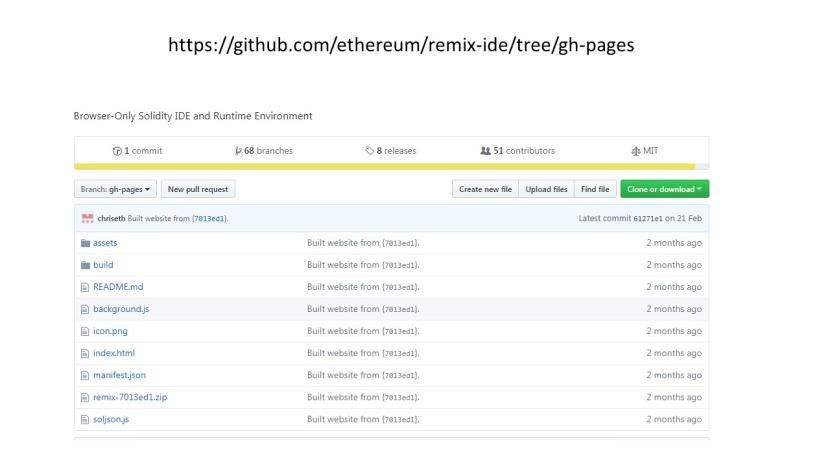This screenshot has height=467, width=830.
Task: Click the yellow language bar
Action: click(391, 167)
